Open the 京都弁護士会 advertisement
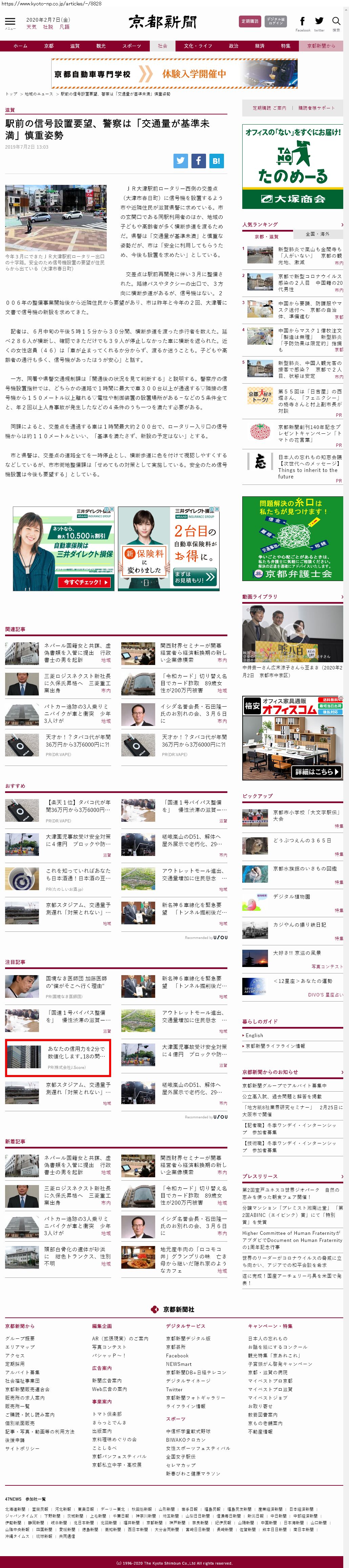Viewport: 349px width, 1568px height. 292,539
